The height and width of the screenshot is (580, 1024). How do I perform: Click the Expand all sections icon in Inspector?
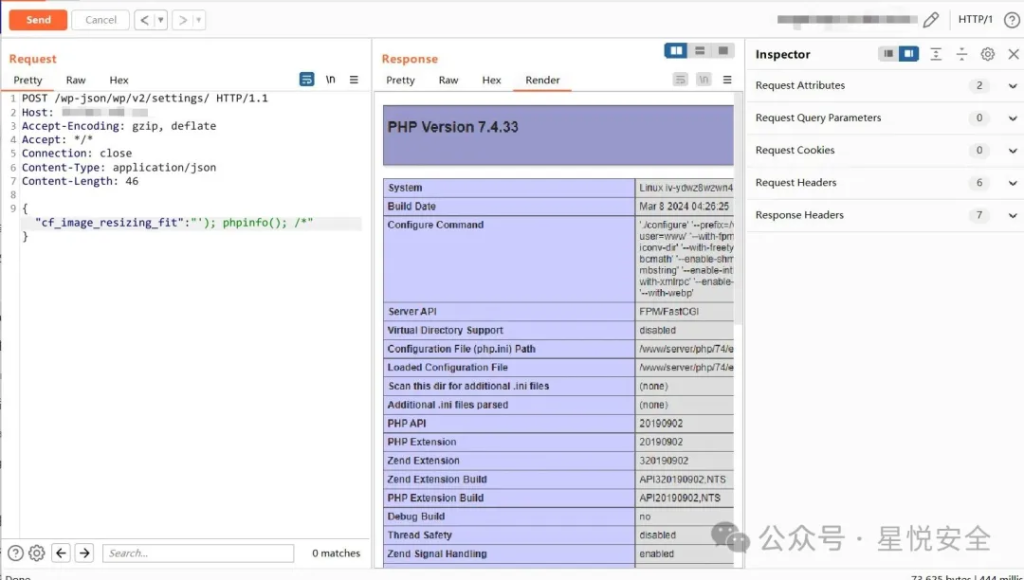coord(935,54)
